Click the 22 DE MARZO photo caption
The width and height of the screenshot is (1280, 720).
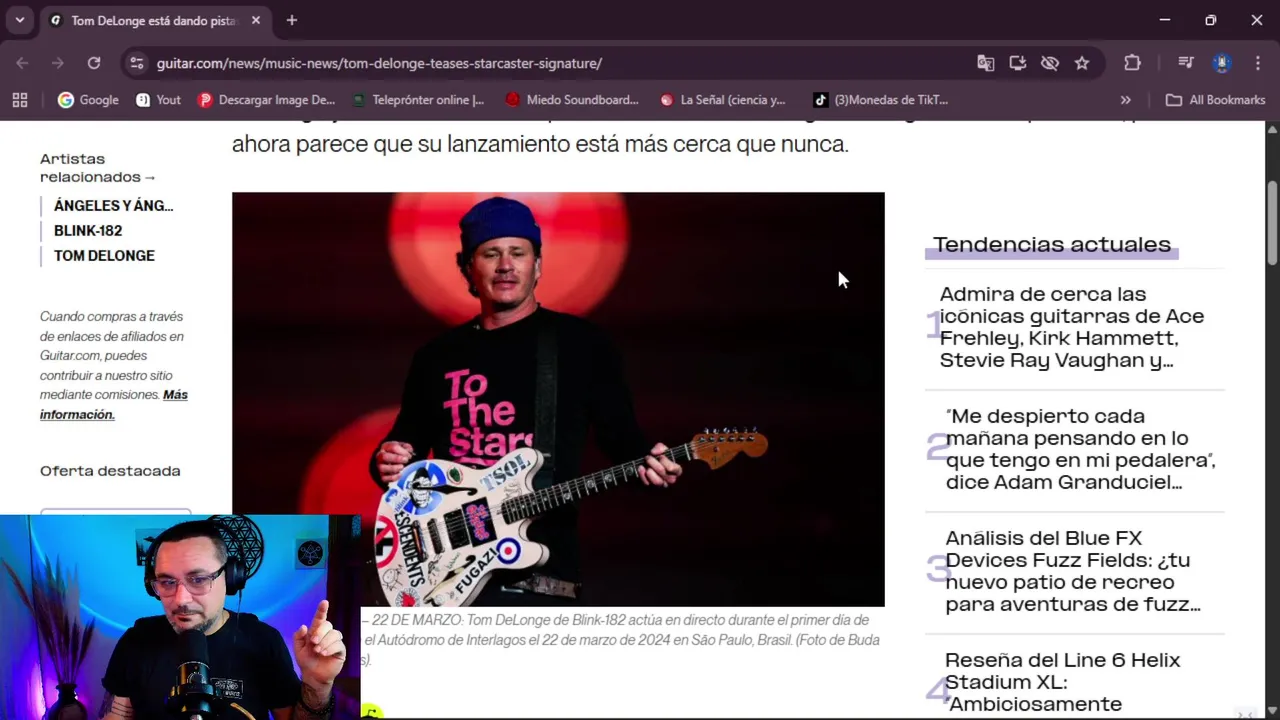621,640
